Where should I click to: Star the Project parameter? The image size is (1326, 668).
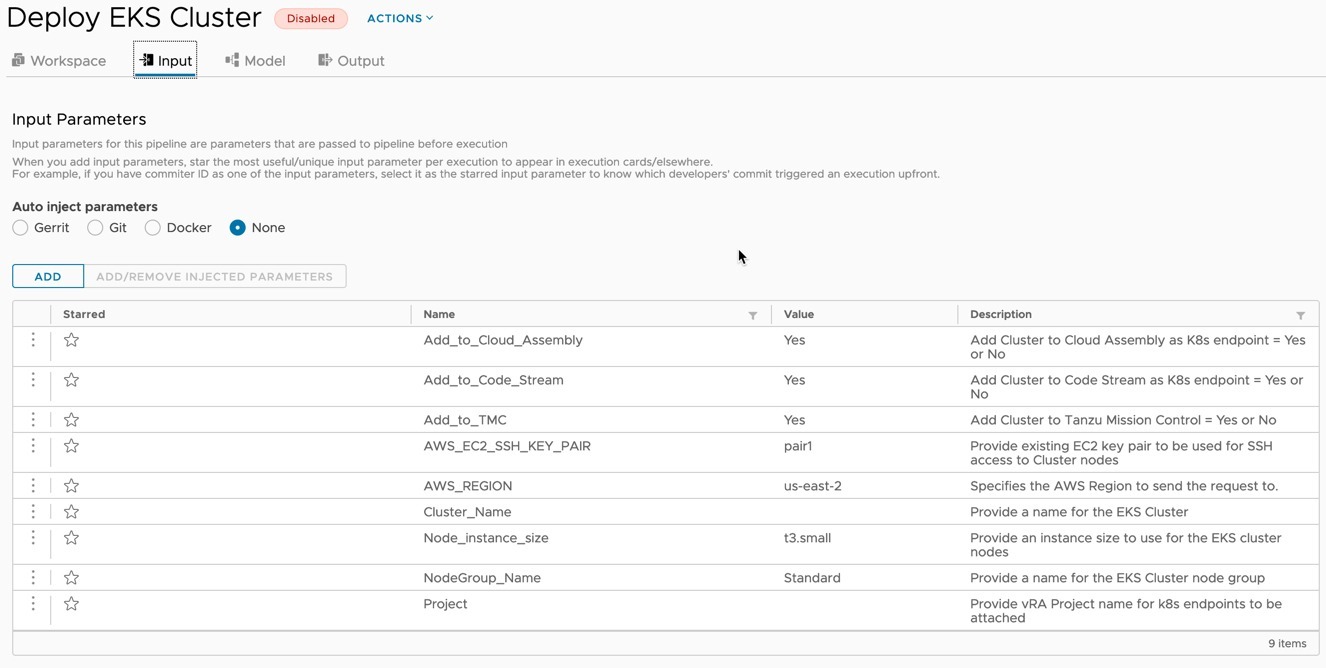pos(71,604)
